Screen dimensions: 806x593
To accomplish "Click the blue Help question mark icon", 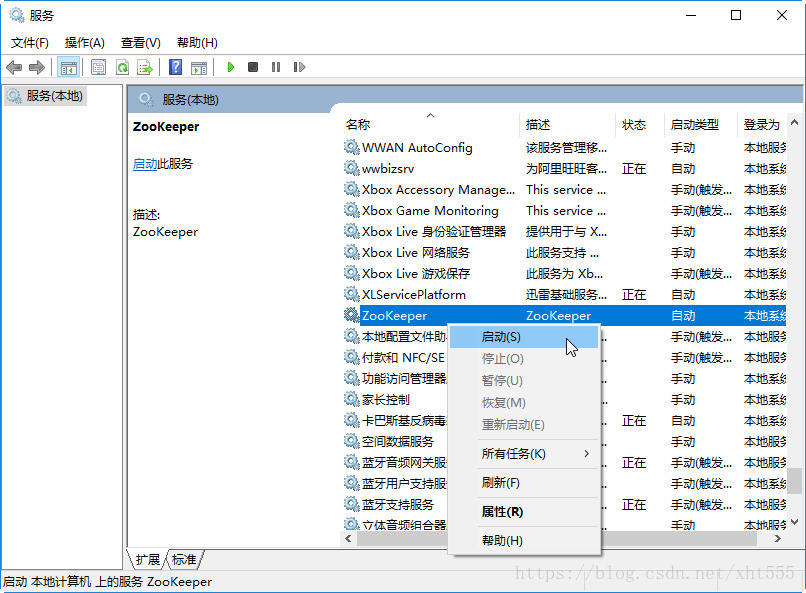I will 175,67.
